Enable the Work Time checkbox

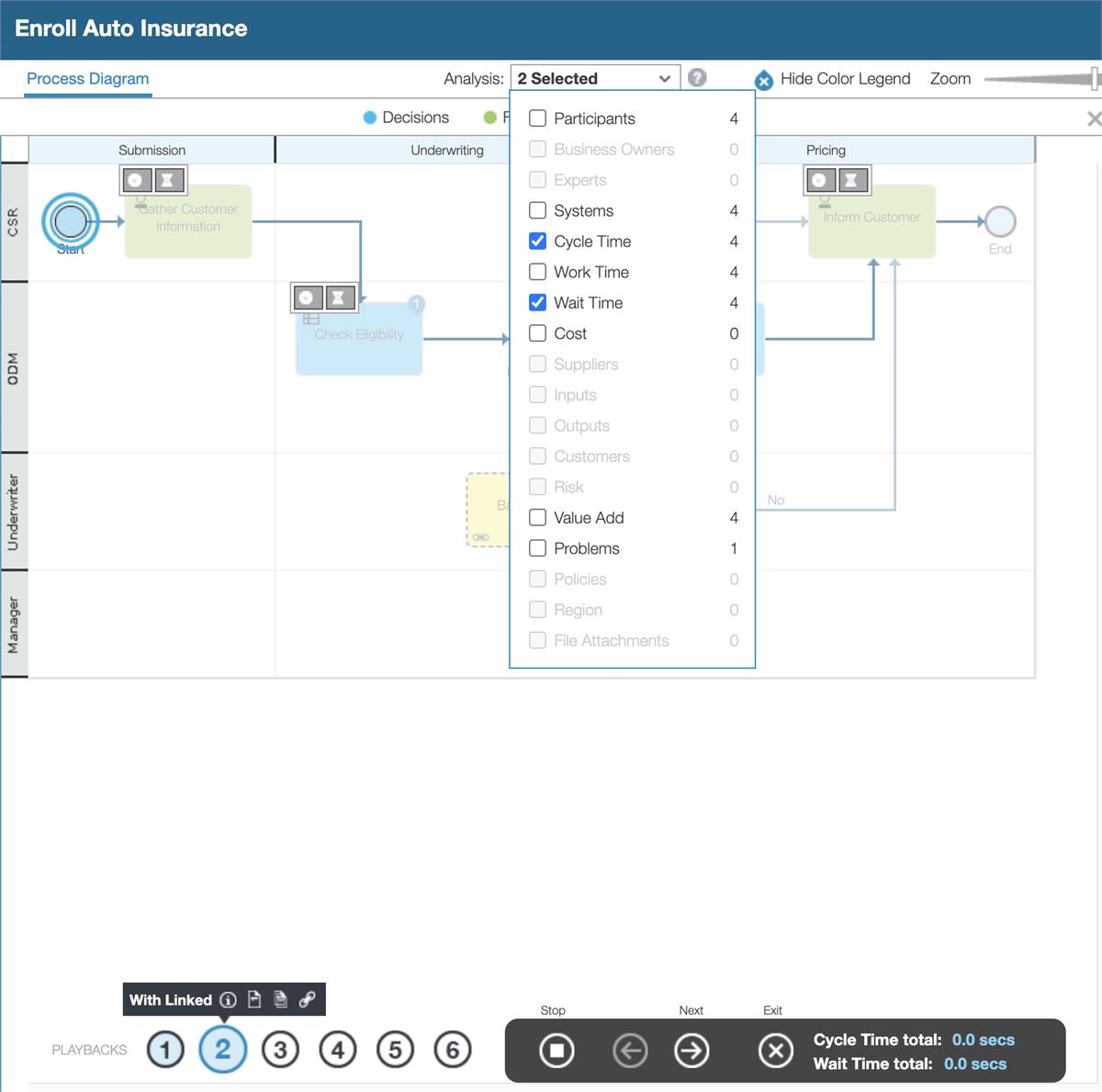pos(537,272)
